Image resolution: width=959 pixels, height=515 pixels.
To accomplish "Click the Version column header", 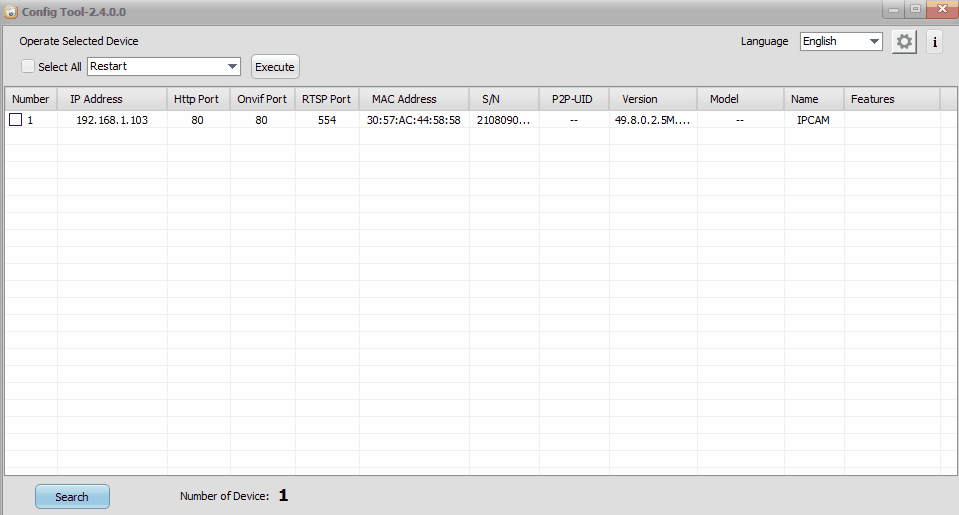I will click(653, 99).
